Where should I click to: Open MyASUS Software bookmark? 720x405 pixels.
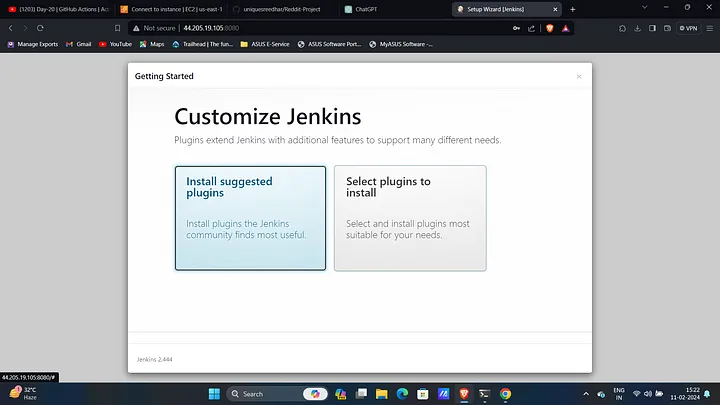pyautogui.click(x=401, y=44)
